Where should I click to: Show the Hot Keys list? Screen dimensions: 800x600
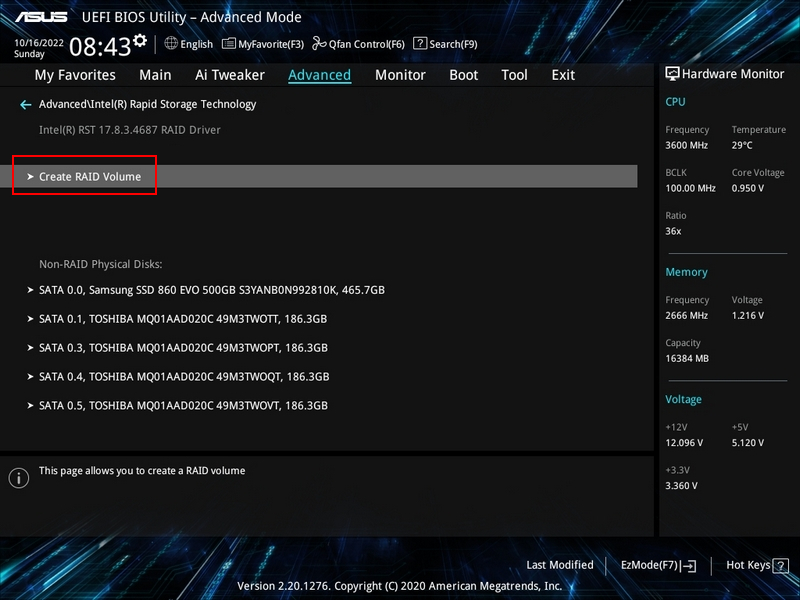pyautogui.click(x=757, y=565)
